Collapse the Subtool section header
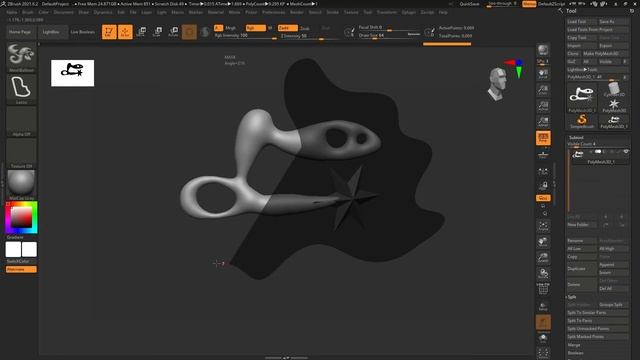This screenshot has width=640, height=360. pyautogui.click(x=576, y=138)
